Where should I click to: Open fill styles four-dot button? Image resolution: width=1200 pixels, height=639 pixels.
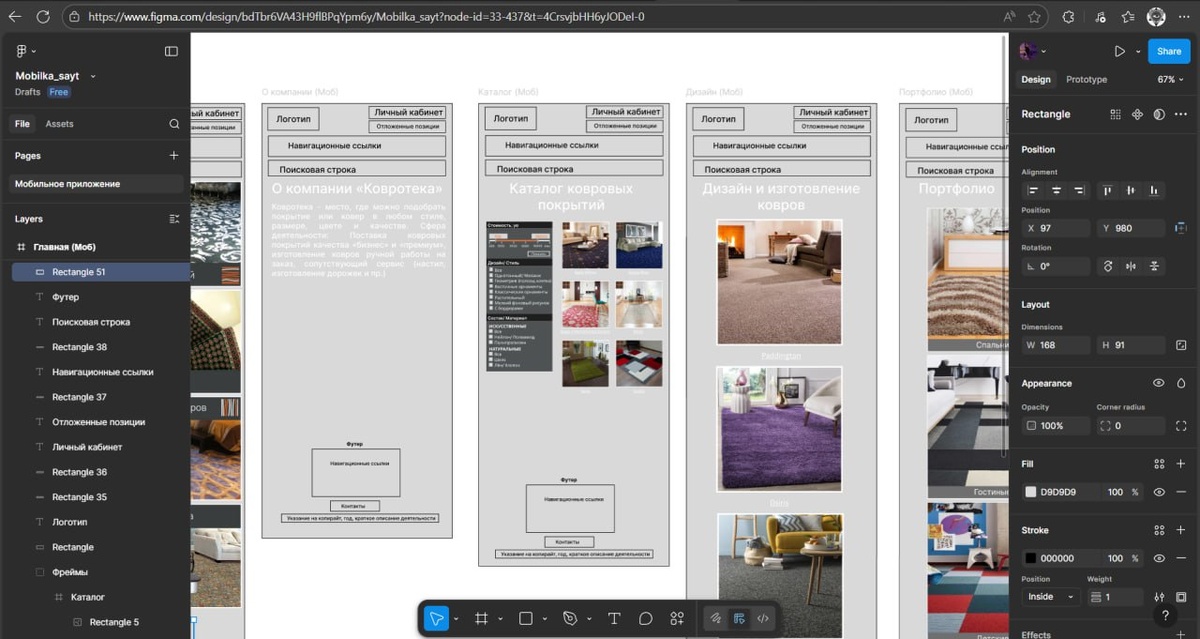[1159, 464]
